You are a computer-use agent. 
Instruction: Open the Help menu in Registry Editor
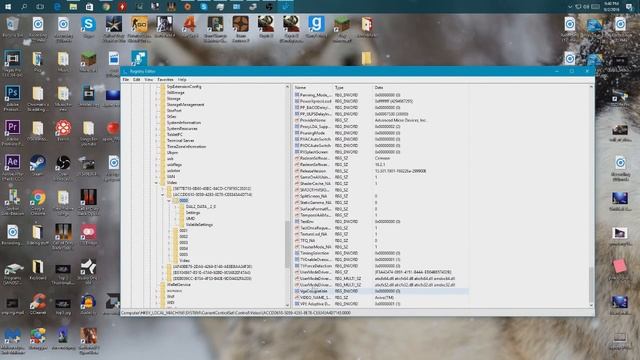[x=182, y=79]
